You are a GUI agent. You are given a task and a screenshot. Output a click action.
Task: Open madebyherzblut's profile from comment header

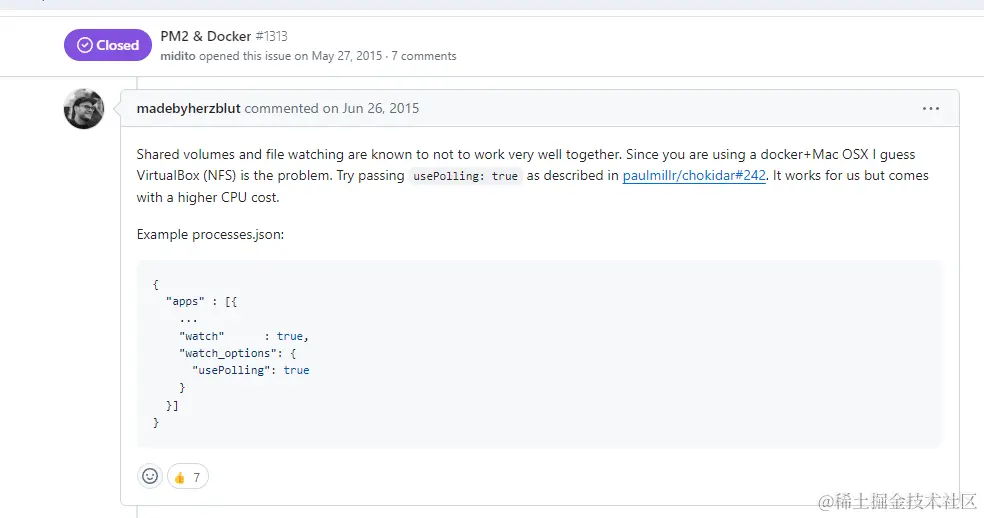point(188,108)
